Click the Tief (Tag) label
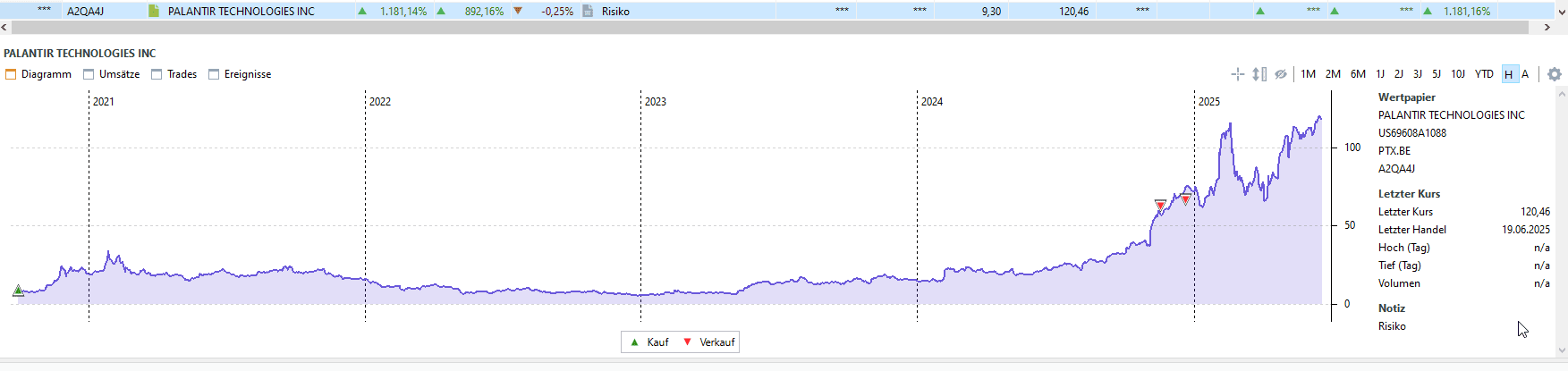1568x371 pixels. tap(1400, 266)
